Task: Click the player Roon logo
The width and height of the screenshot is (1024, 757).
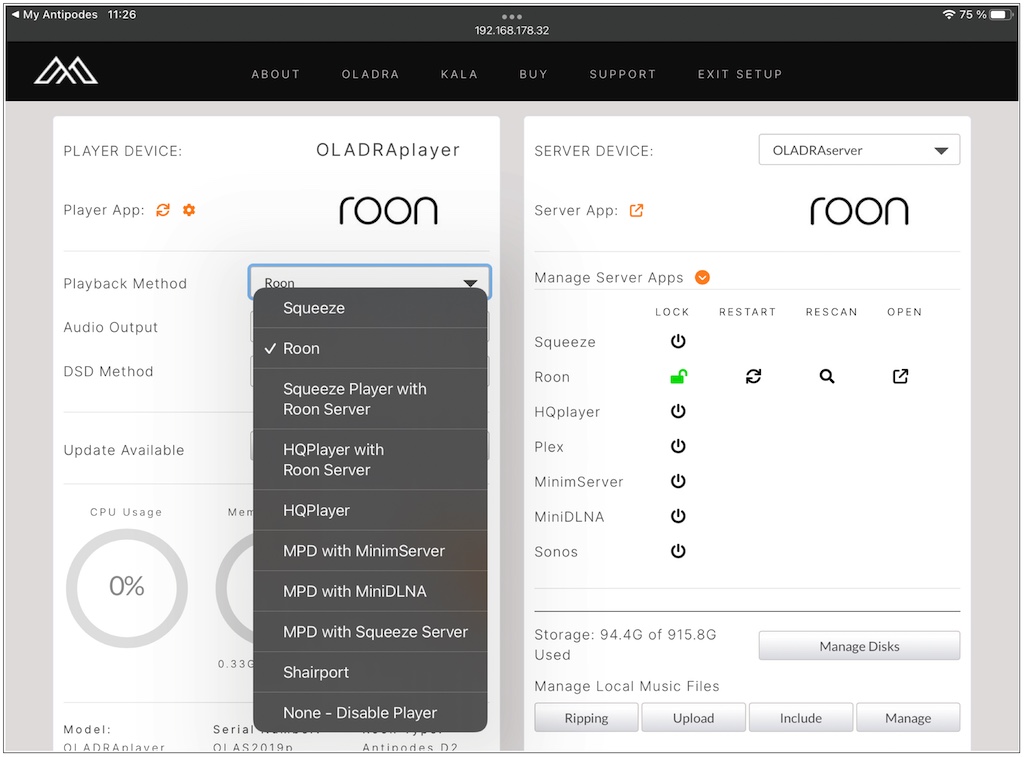Action: click(x=388, y=210)
